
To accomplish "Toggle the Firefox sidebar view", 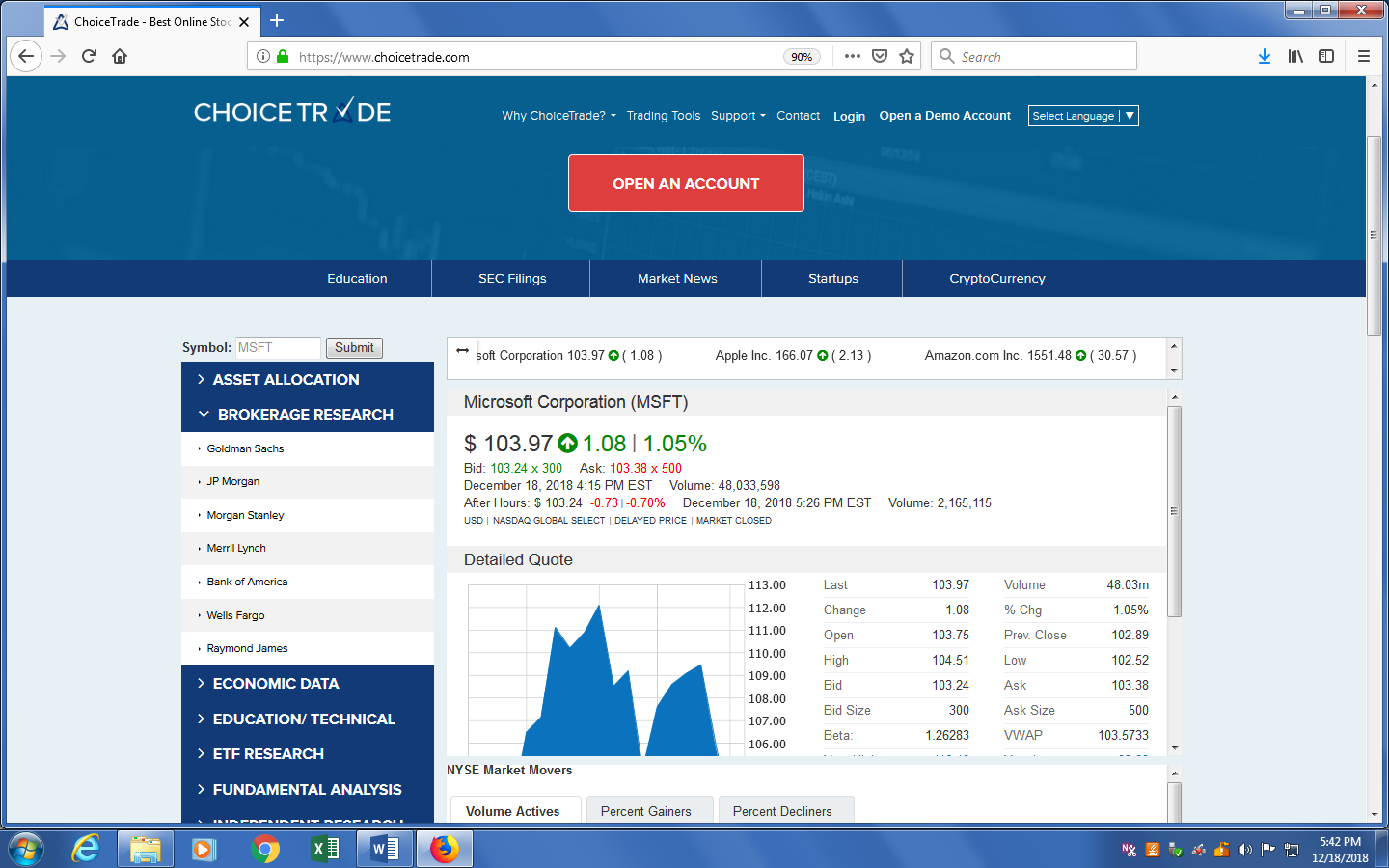I will click(1326, 56).
